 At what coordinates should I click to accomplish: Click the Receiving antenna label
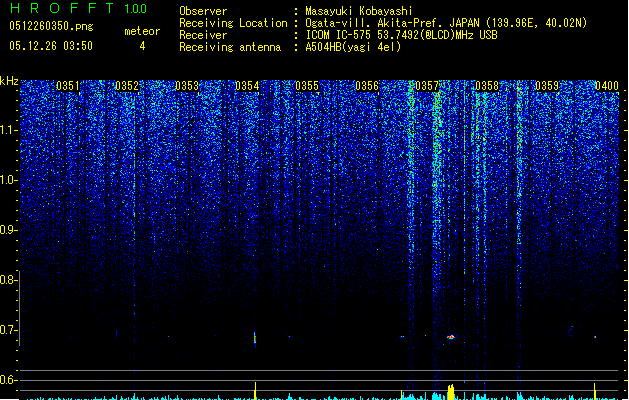coord(230,47)
